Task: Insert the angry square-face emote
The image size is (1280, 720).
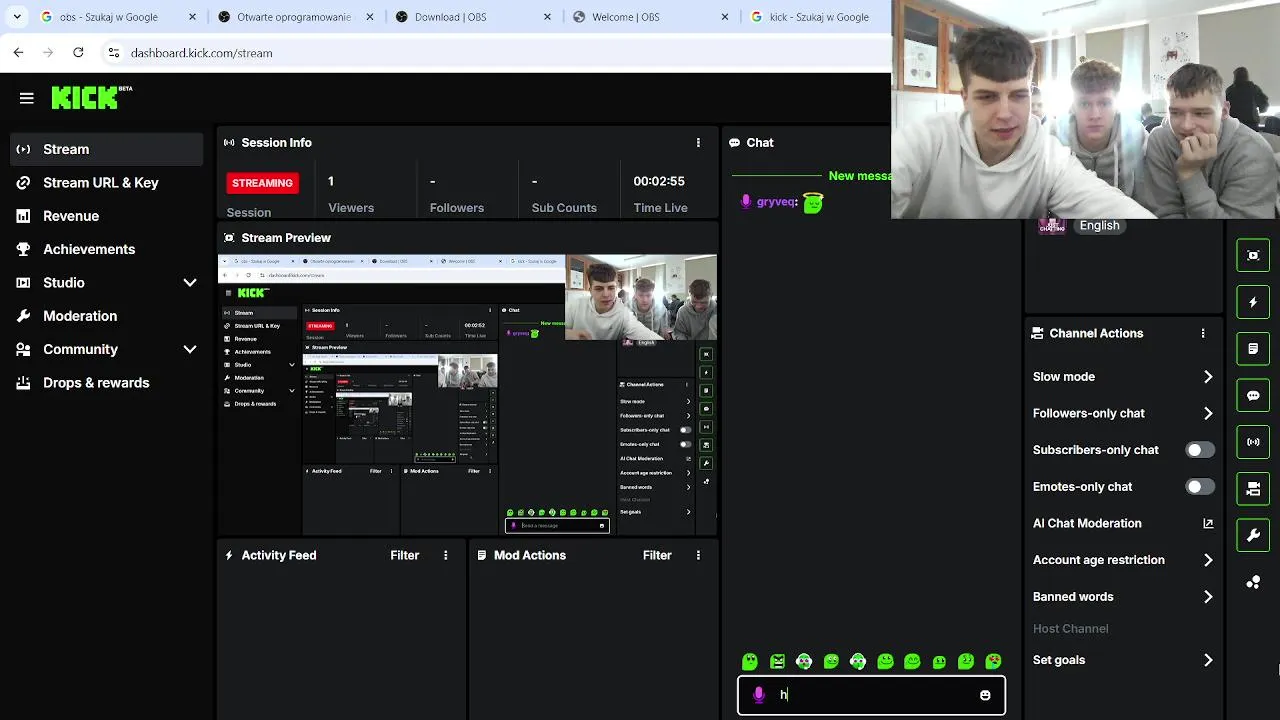Action: (x=777, y=661)
